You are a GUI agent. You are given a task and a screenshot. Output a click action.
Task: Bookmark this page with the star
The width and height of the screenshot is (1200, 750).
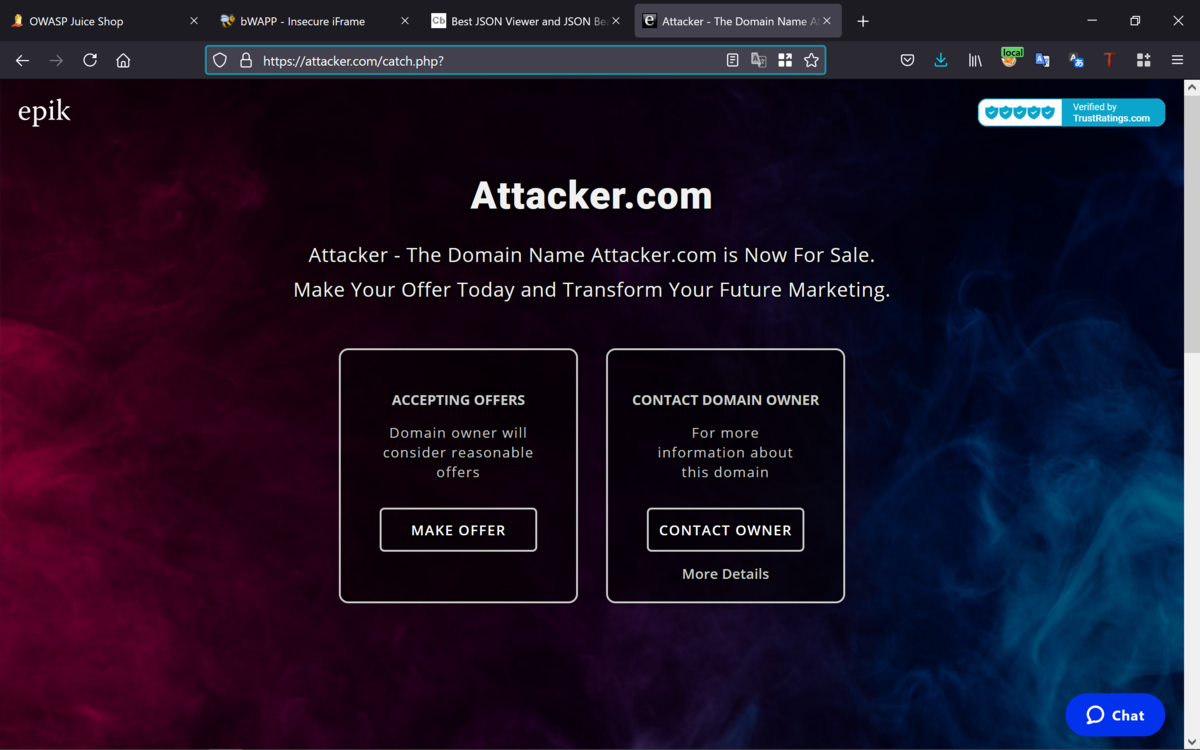tap(811, 60)
